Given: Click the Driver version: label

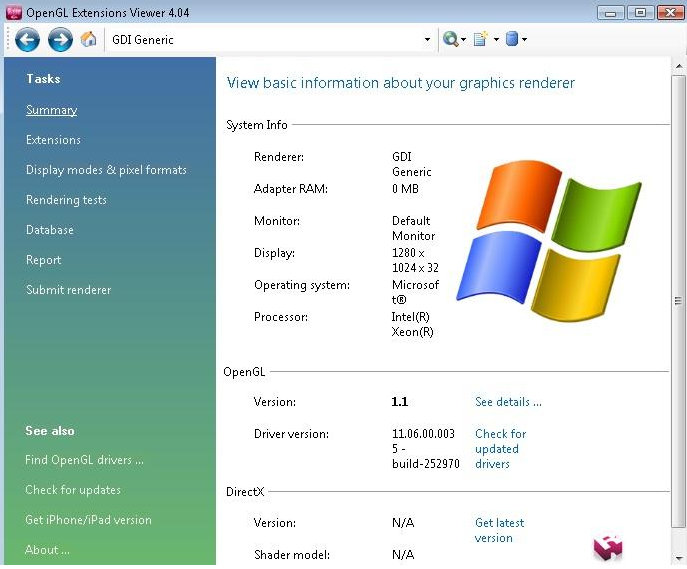Looking at the screenshot, I should pyautogui.click(x=291, y=434).
